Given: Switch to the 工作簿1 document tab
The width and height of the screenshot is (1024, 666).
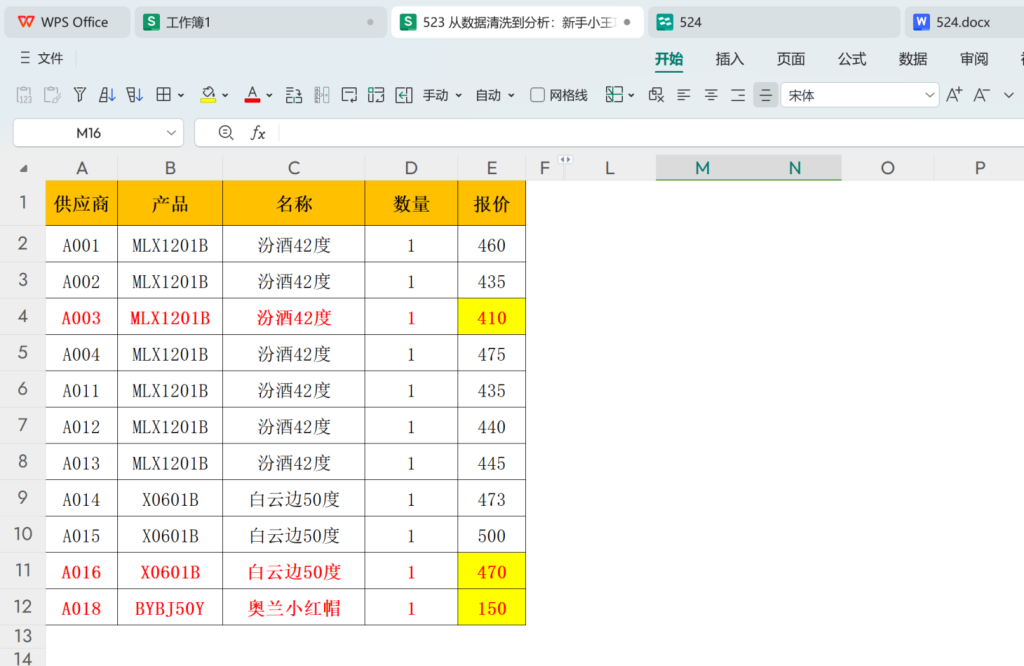Looking at the screenshot, I should (261, 22).
